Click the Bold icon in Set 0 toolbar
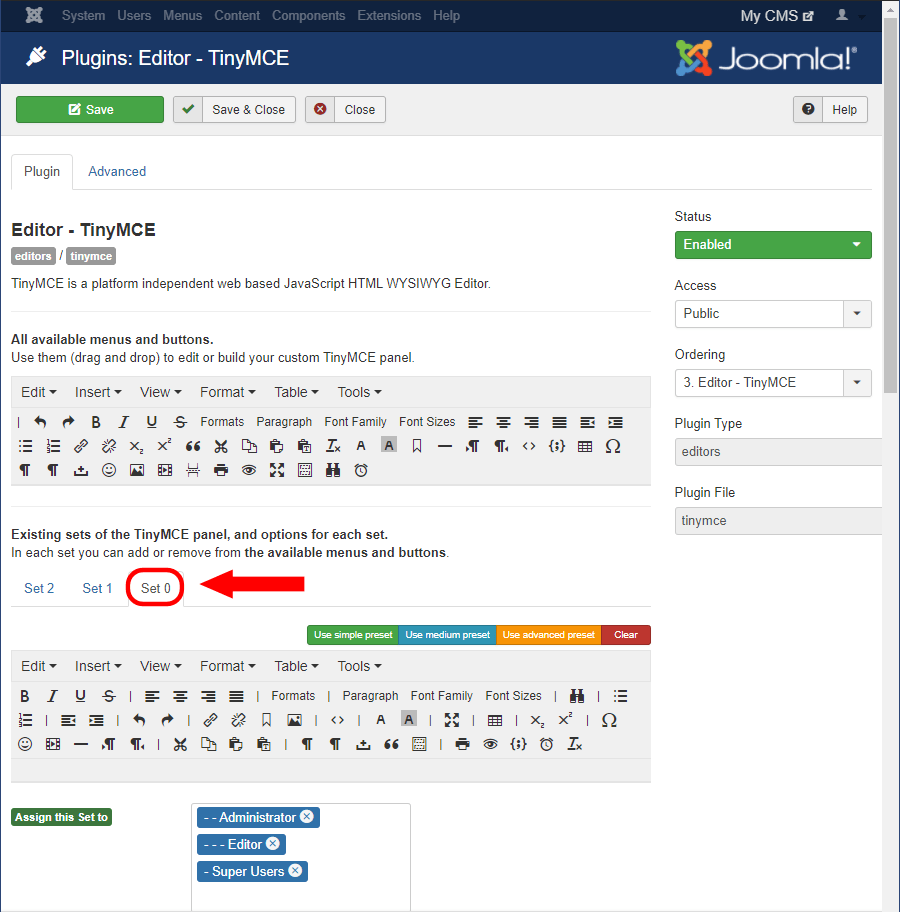The height and width of the screenshot is (912, 900). pyautogui.click(x=24, y=696)
